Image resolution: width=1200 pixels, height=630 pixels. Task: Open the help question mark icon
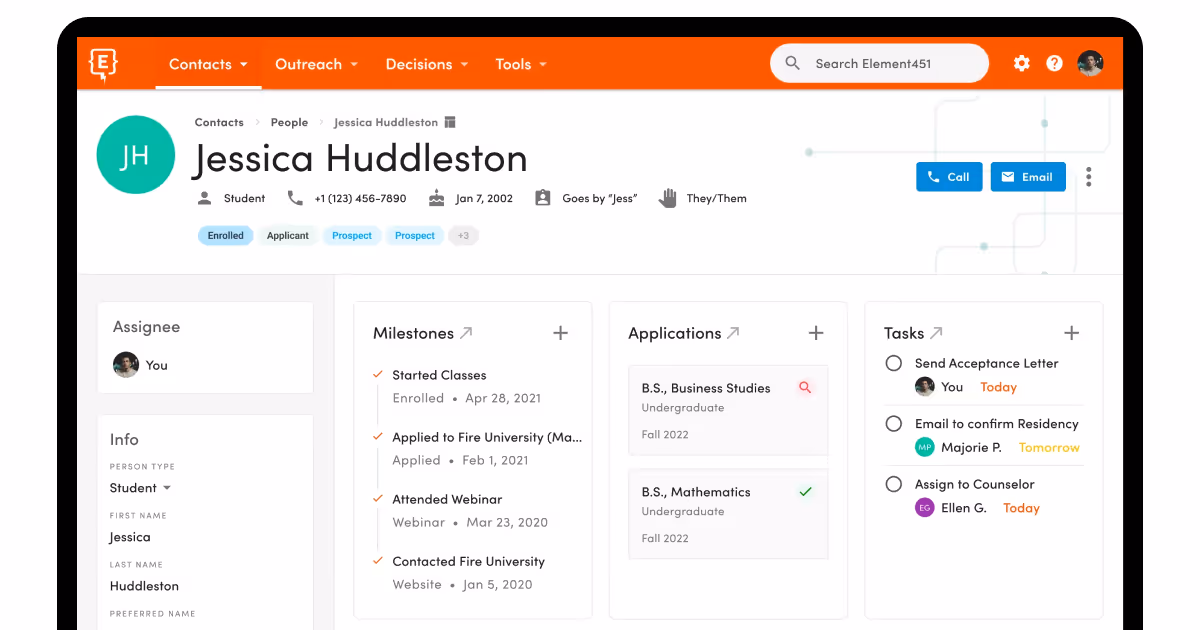[x=1054, y=64]
